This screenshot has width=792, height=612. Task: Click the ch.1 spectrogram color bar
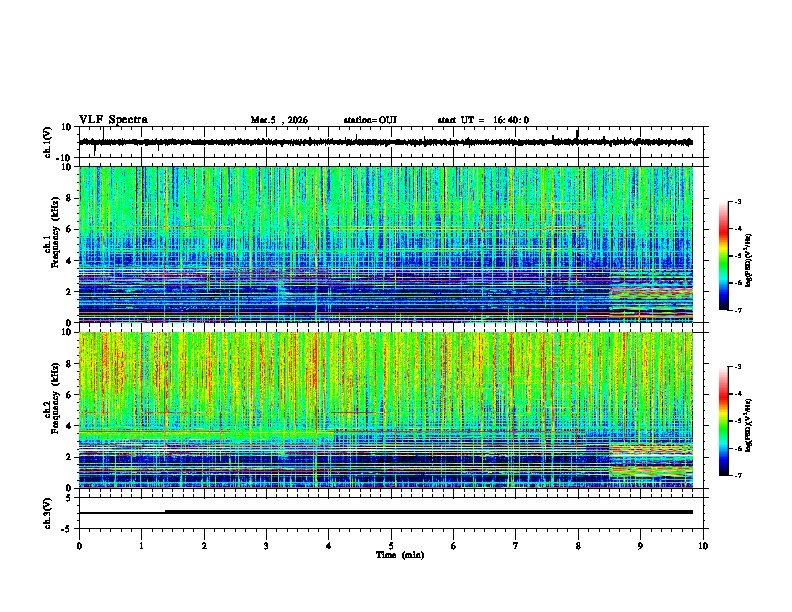tap(723, 256)
